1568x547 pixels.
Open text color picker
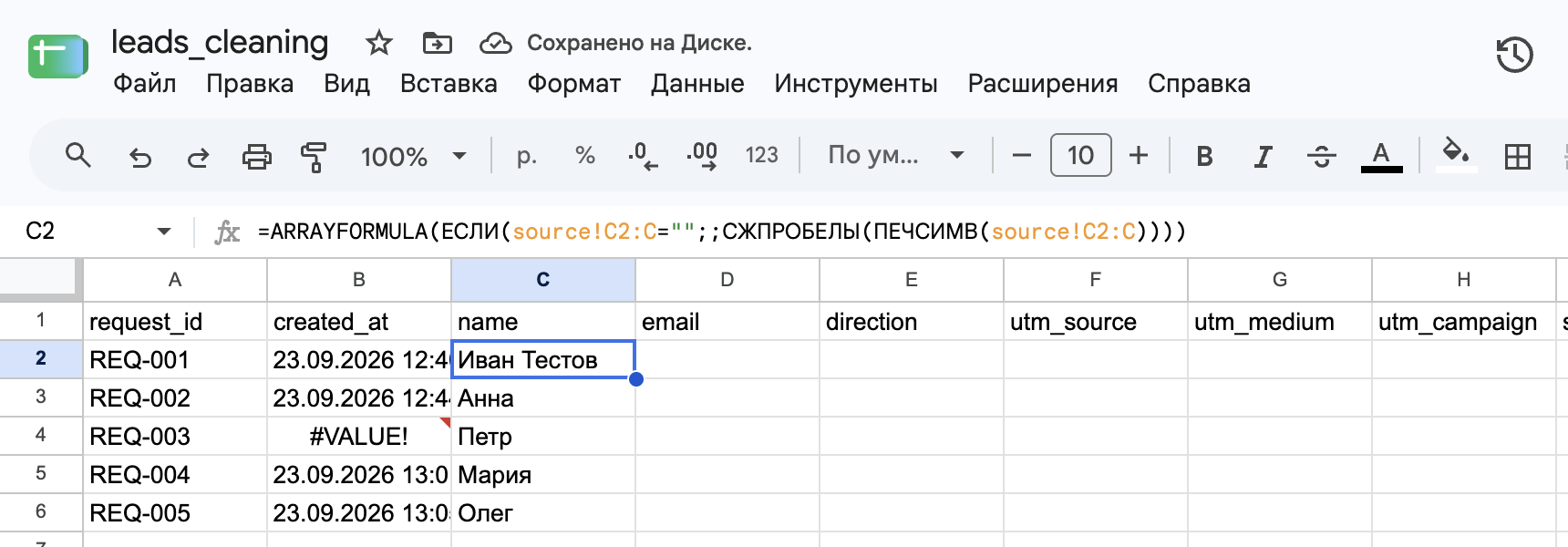[x=1381, y=157]
